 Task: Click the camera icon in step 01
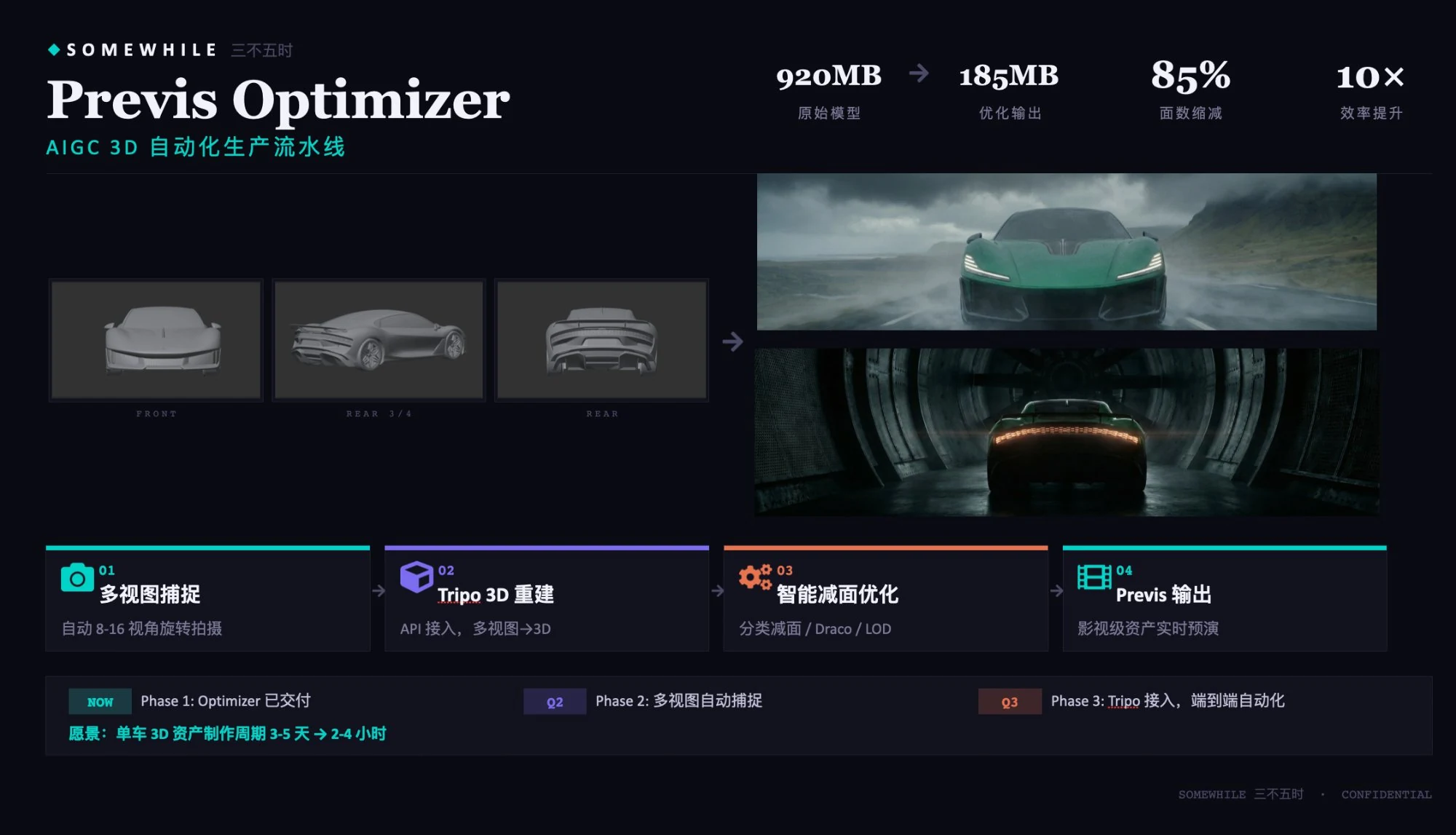pos(77,578)
